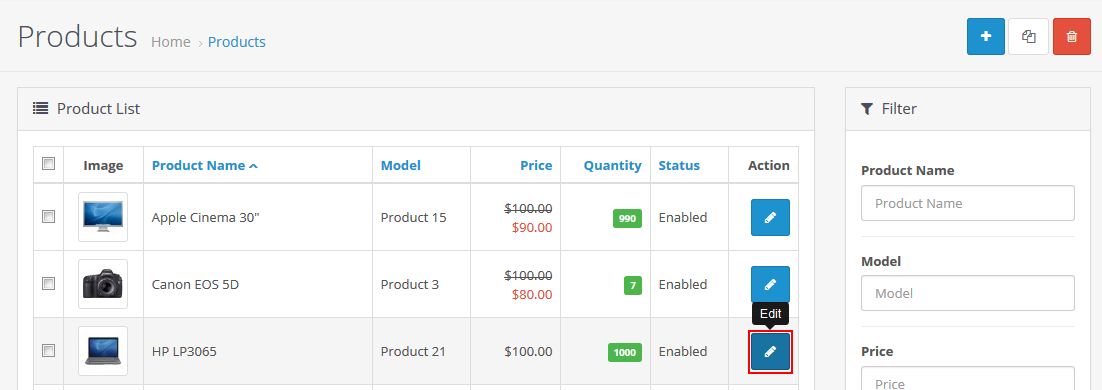Edit the Apple Cinema 30" product
1102x390 pixels.
click(x=770, y=218)
